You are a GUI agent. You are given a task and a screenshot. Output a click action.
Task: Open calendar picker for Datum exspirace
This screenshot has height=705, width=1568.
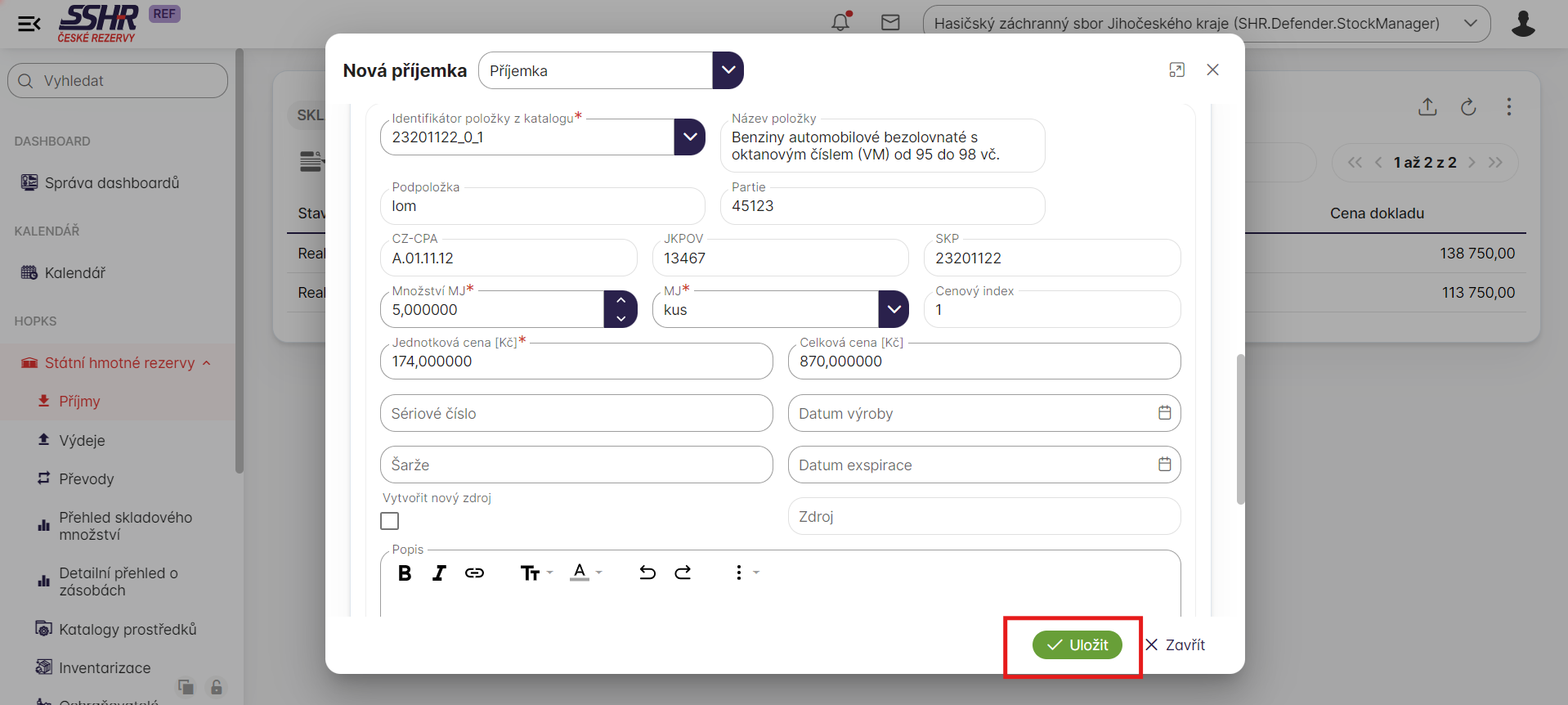pos(1164,465)
